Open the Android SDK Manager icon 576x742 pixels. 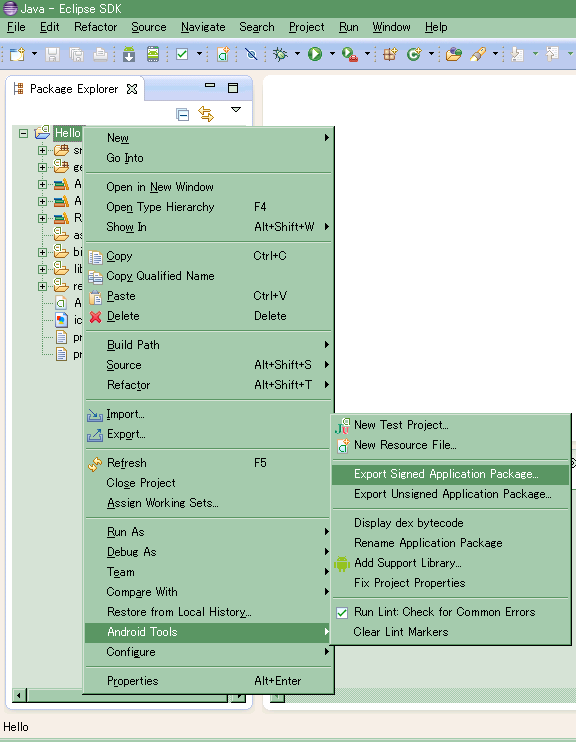tap(129, 54)
